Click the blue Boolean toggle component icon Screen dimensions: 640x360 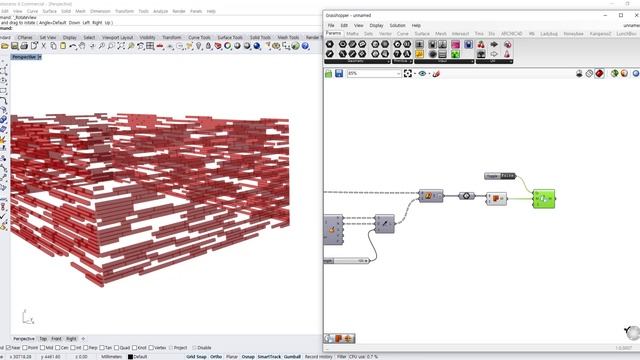(468, 44)
